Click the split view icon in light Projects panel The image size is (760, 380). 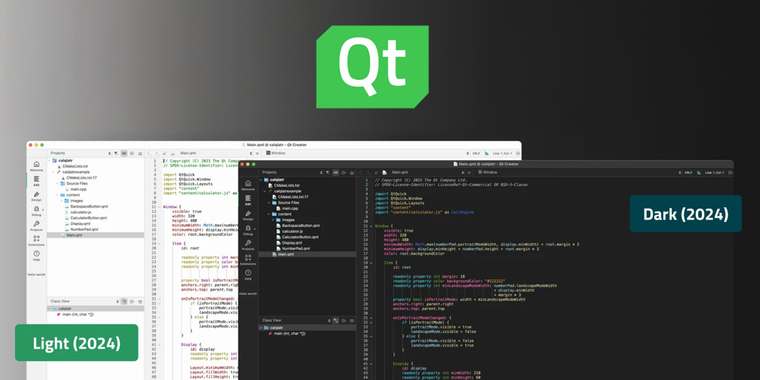132,153
